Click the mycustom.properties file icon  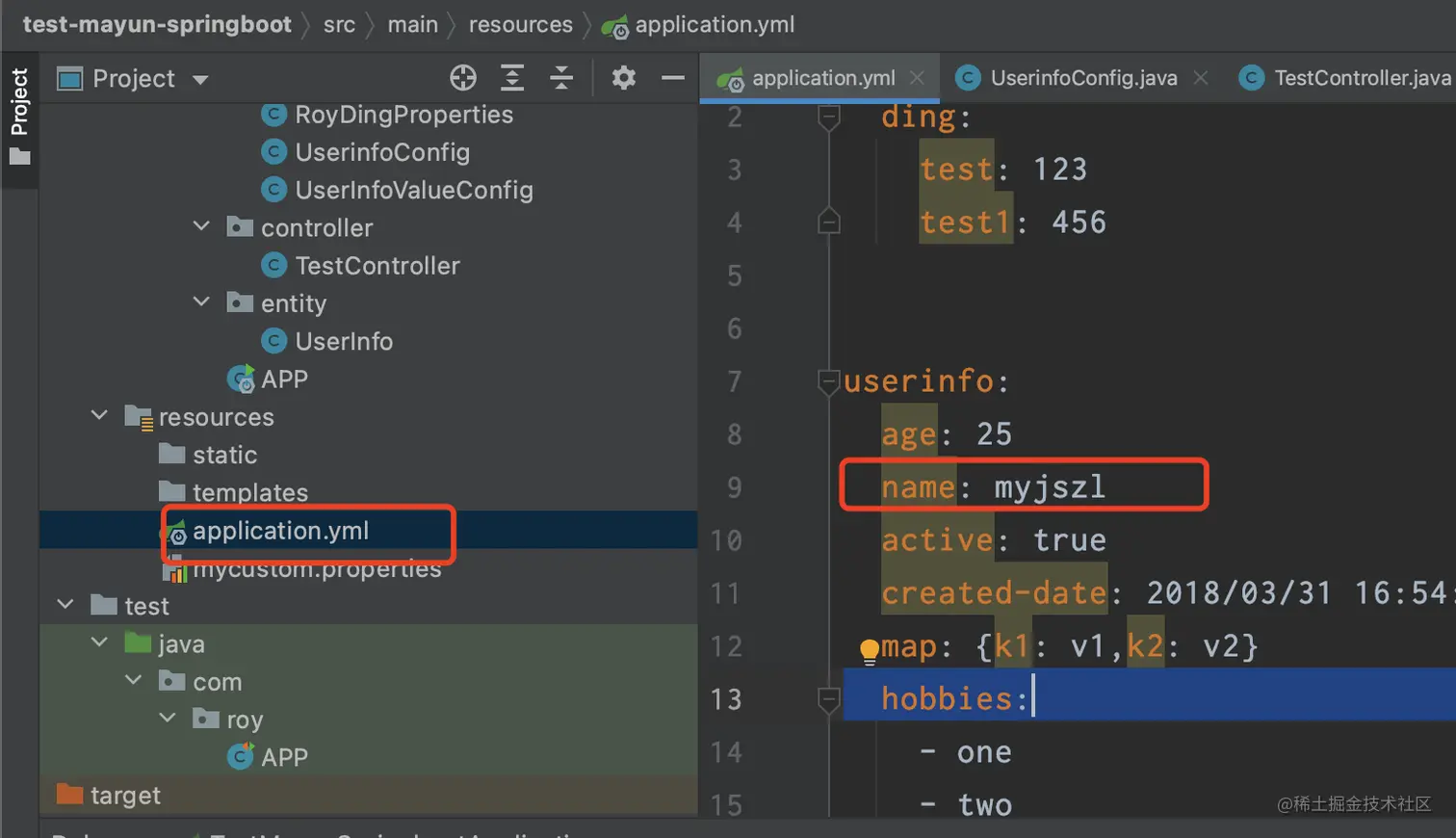point(176,571)
